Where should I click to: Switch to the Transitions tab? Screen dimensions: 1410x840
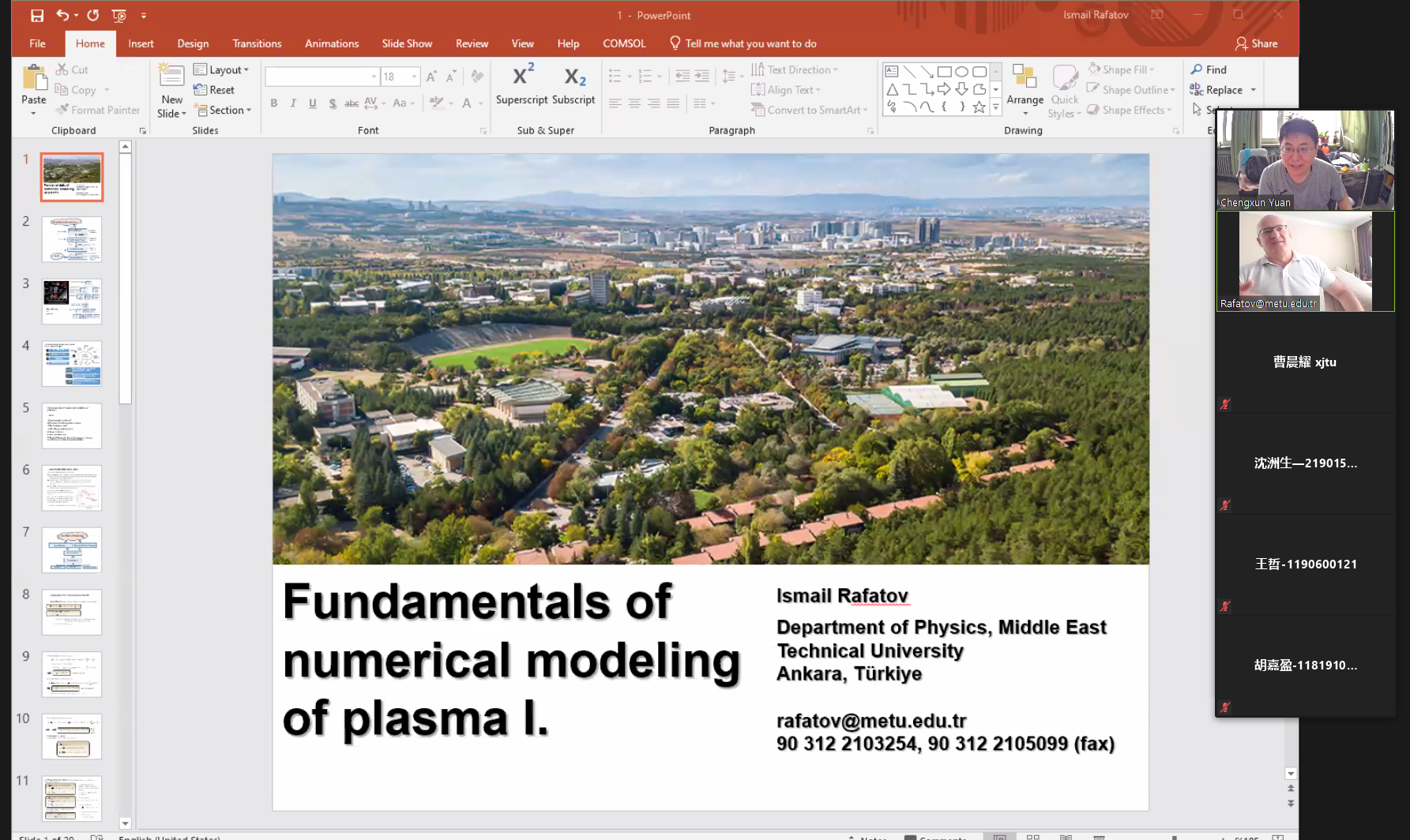pos(257,43)
